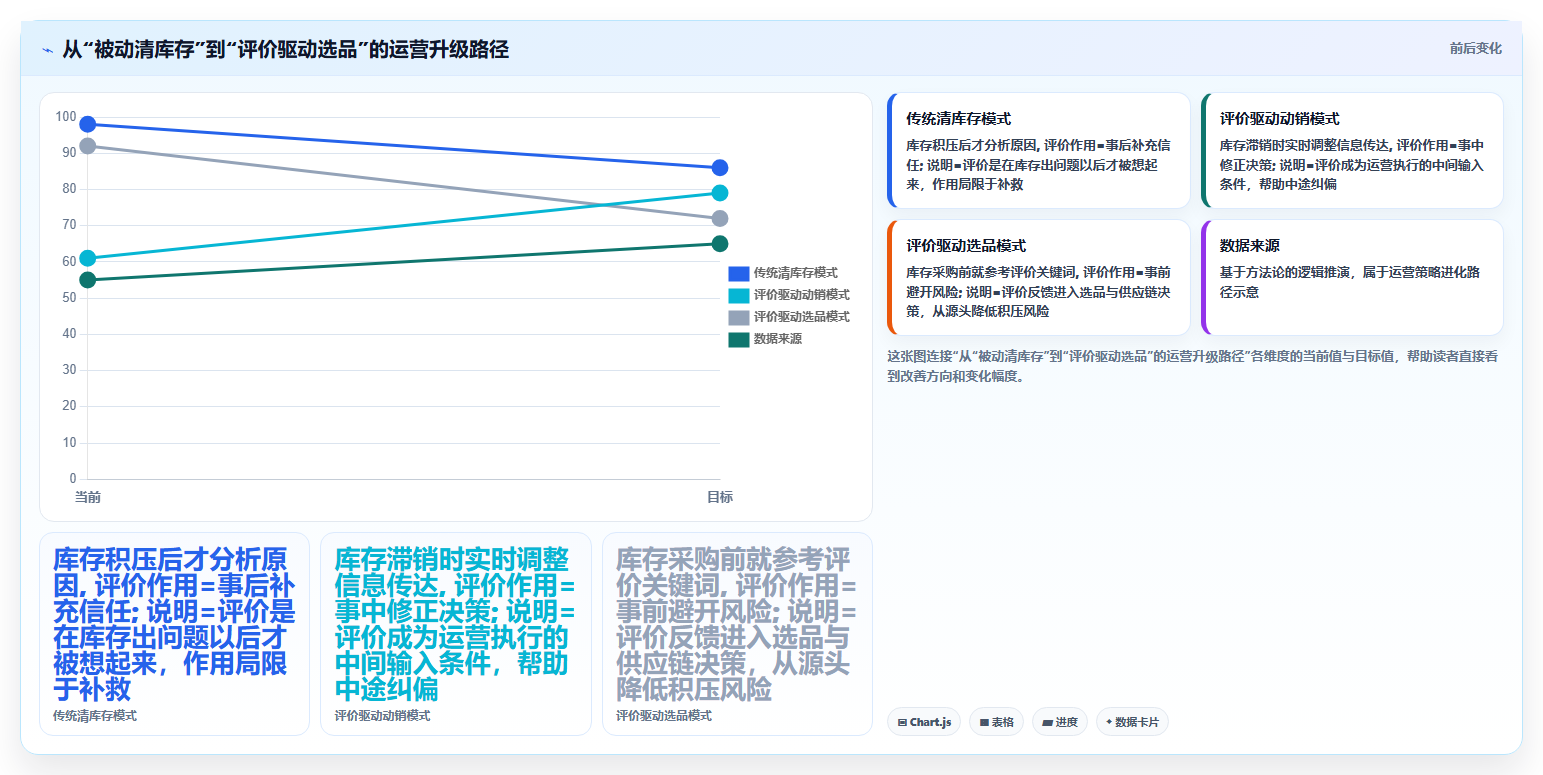Image resolution: width=1543 pixels, height=775 pixels.
Task: Click the chart description paragraph 这张图连接
Action: (x=1192, y=366)
